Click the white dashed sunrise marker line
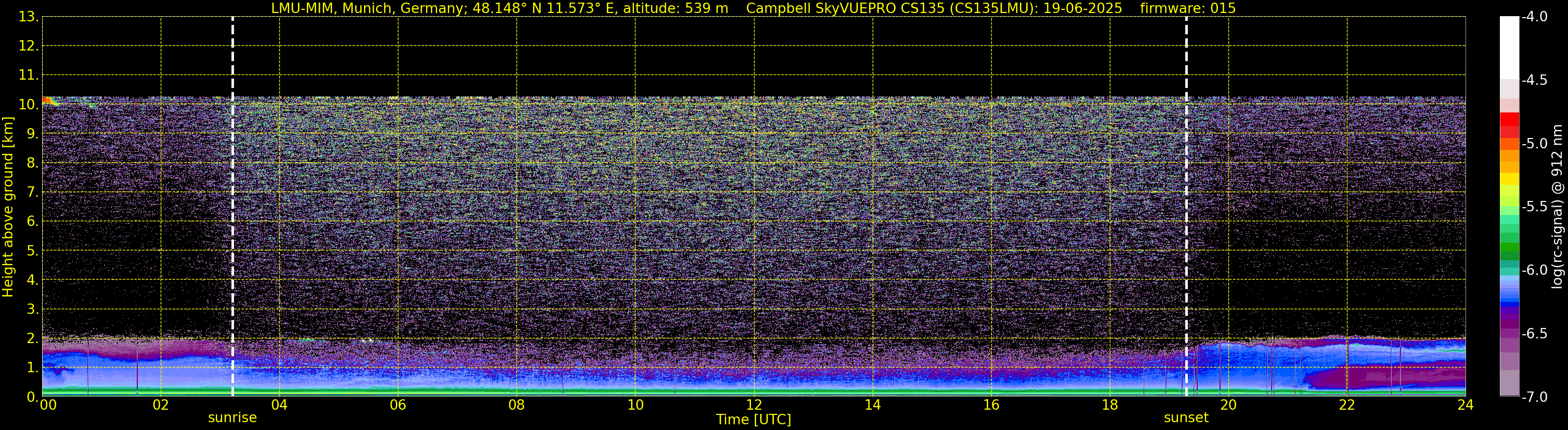The image size is (1568, 430). coord(232,207)
